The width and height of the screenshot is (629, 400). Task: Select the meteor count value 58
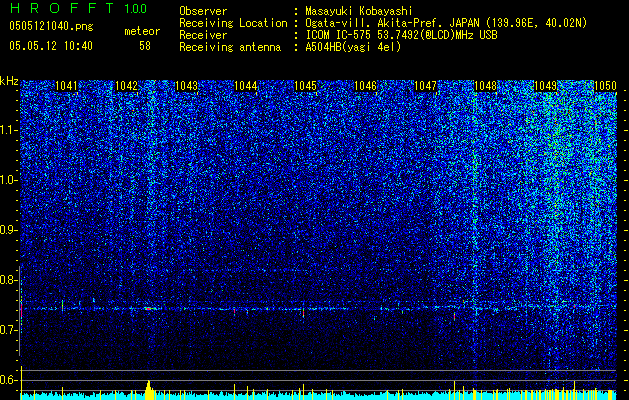[x=145, y=46]
